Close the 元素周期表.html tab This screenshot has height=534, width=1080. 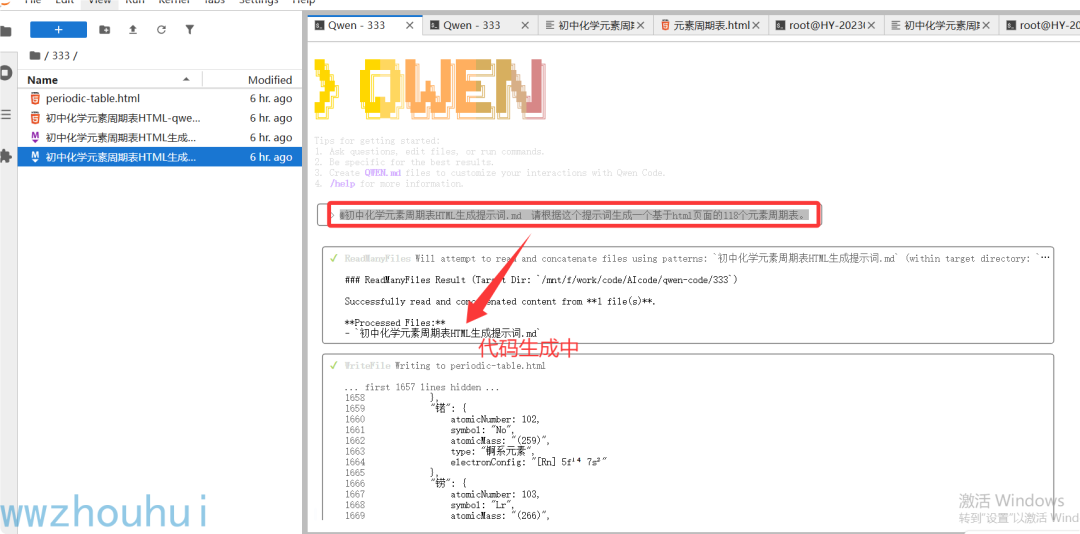click(x=756, y=25)
